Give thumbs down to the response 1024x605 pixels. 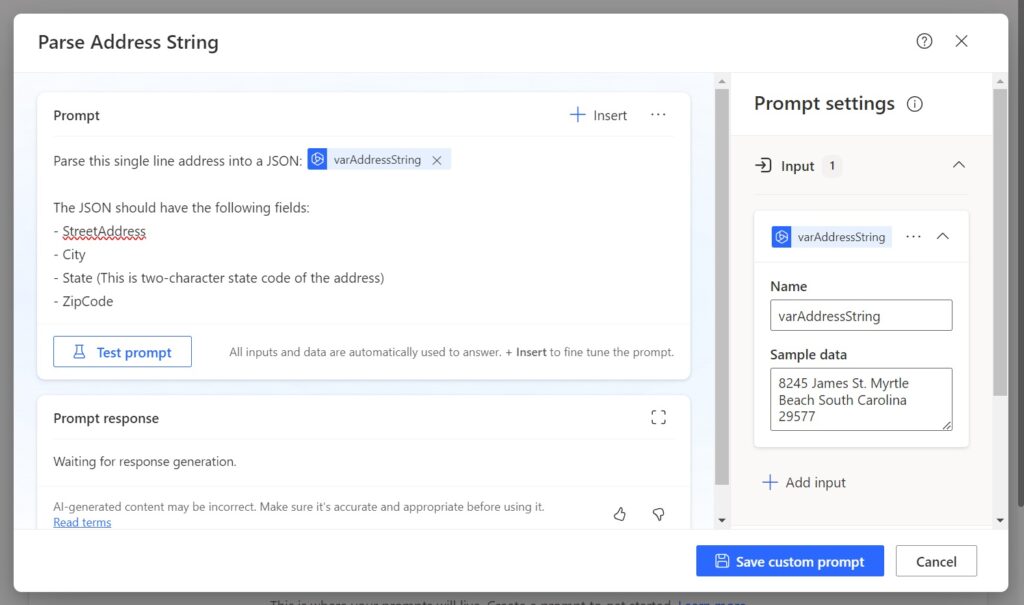(x=658, y=514)
